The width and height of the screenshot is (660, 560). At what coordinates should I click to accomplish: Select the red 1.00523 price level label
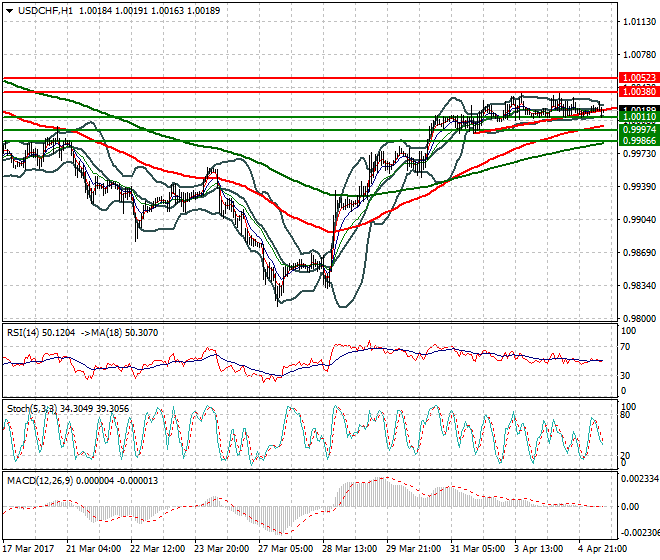click(x=639, y=77)
